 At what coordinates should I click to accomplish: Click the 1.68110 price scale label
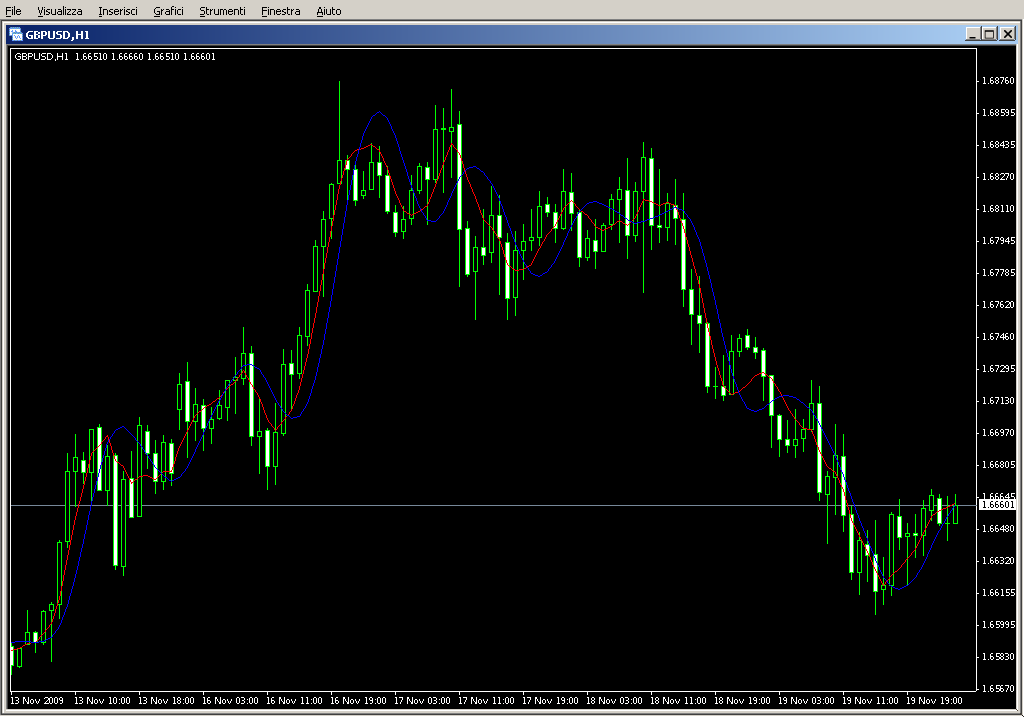pyautogui.click(x=999, y=209)
